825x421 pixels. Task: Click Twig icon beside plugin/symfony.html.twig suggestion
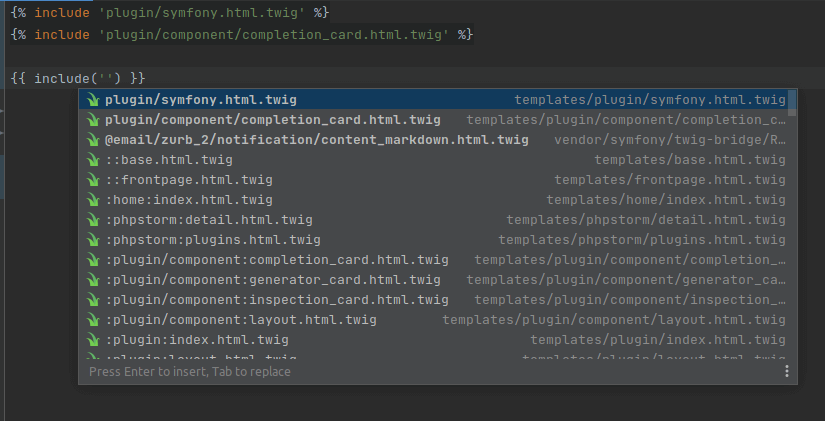(x=92, y=100)
